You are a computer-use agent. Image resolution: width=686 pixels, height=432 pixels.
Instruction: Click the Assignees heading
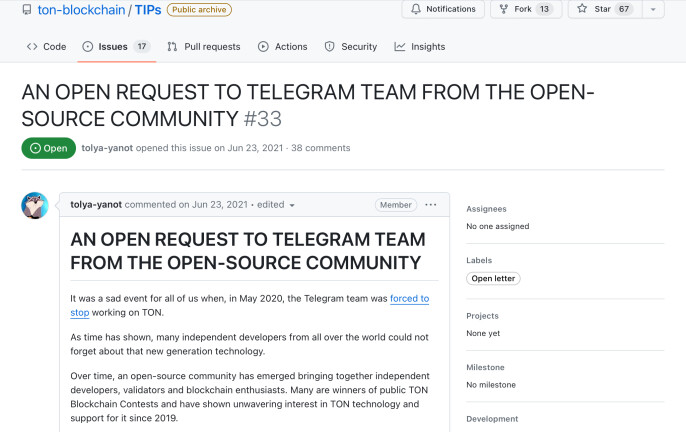[486, 209]
